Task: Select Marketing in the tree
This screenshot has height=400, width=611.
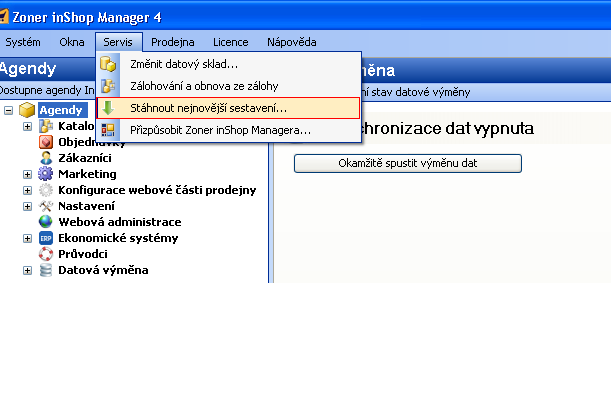Action: point(87,174)
